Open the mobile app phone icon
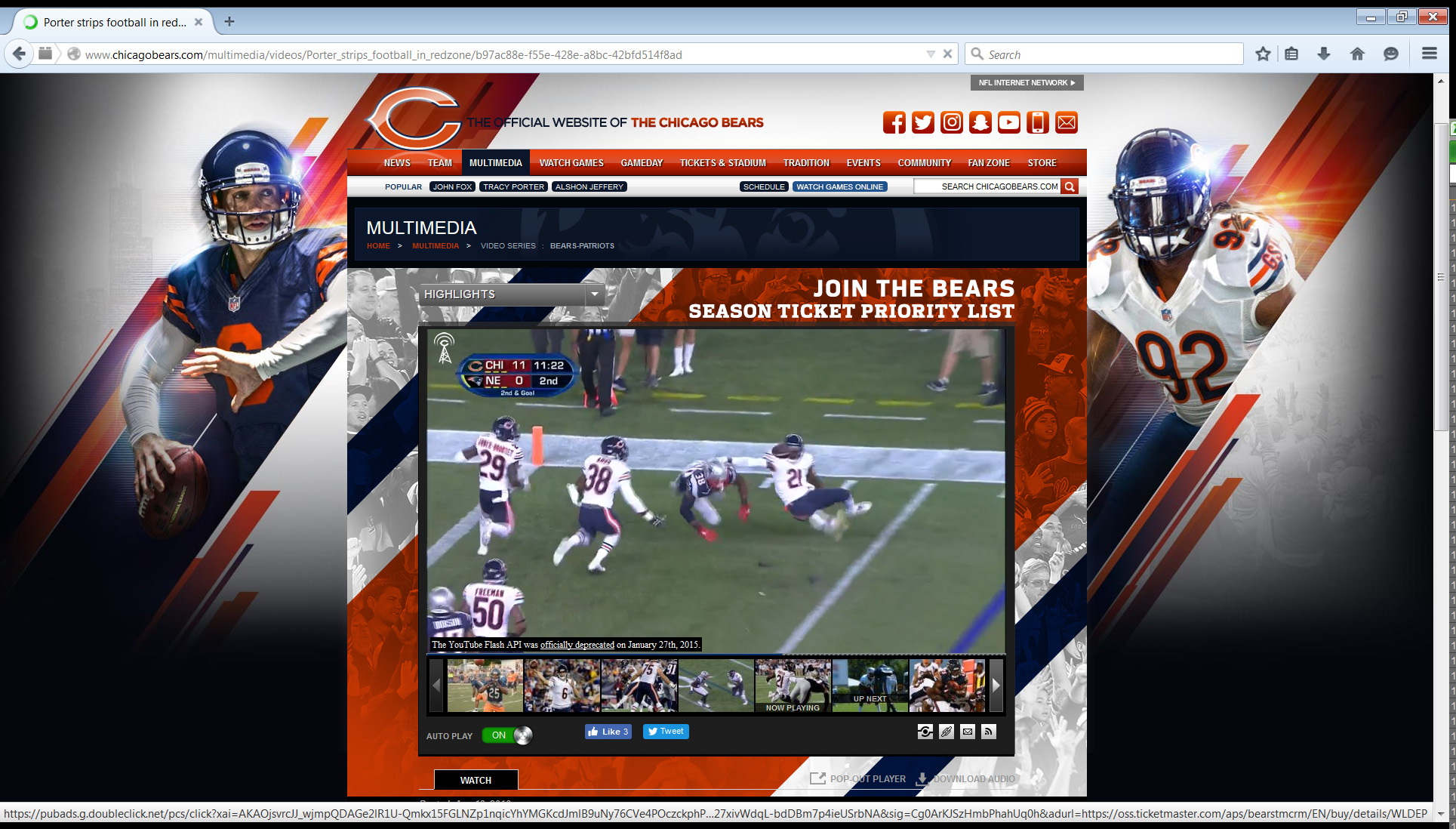This screenshot has height=829, width=1456. coord(1038,122)
